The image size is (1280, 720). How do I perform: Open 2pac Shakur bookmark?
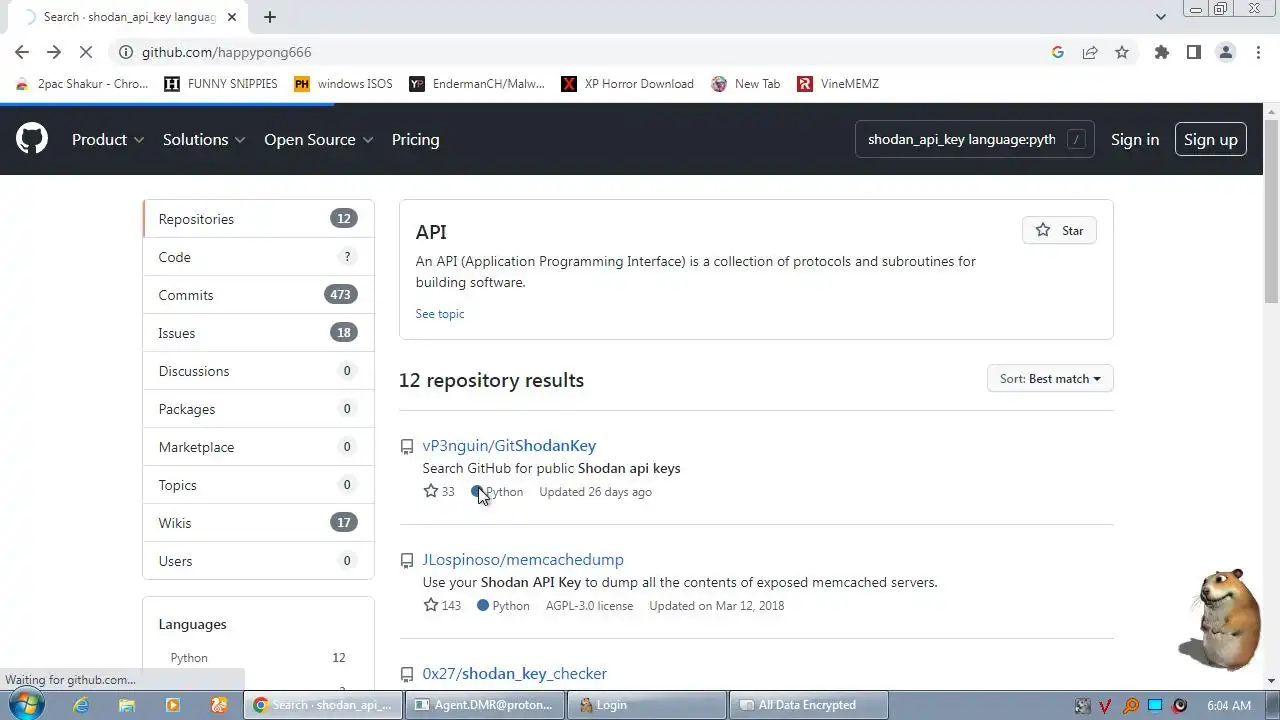82,84
